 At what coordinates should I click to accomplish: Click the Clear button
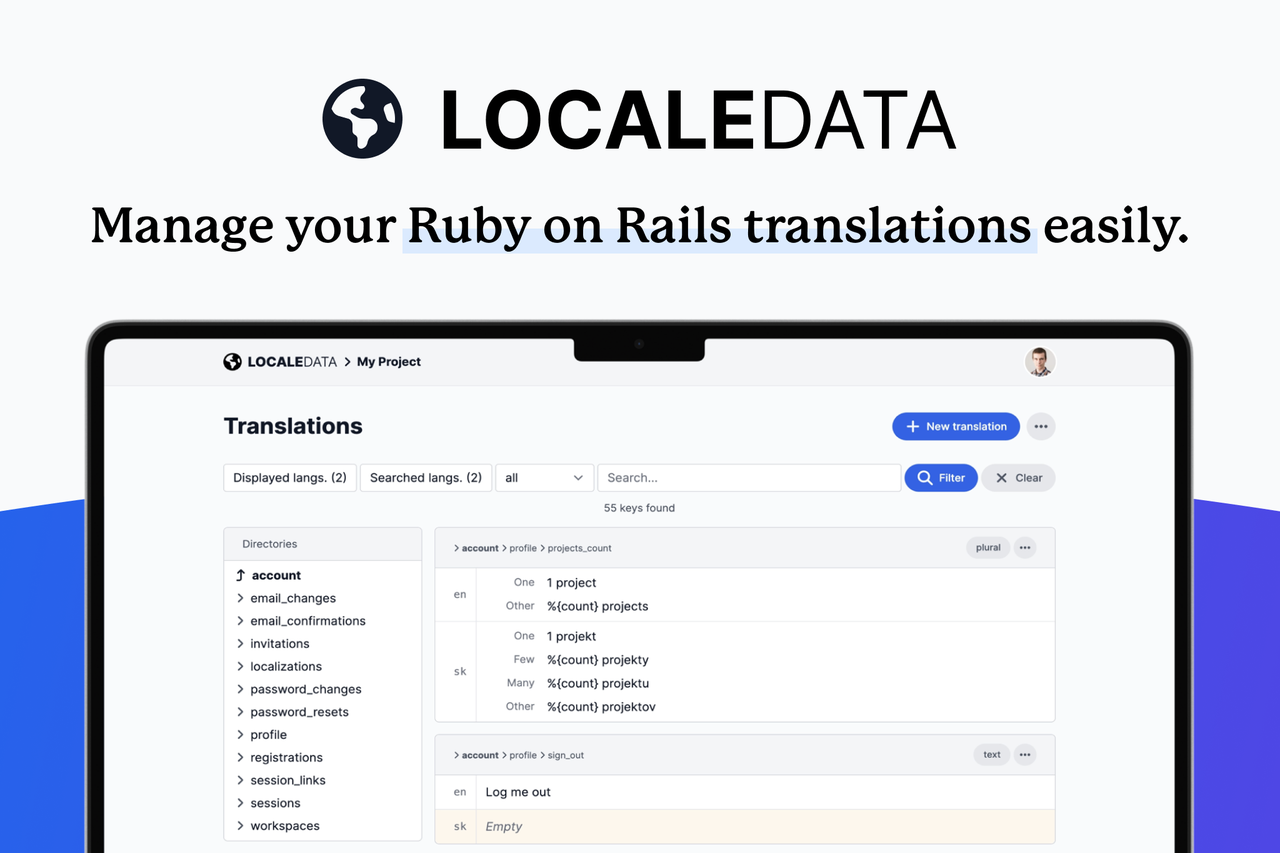1018,477
